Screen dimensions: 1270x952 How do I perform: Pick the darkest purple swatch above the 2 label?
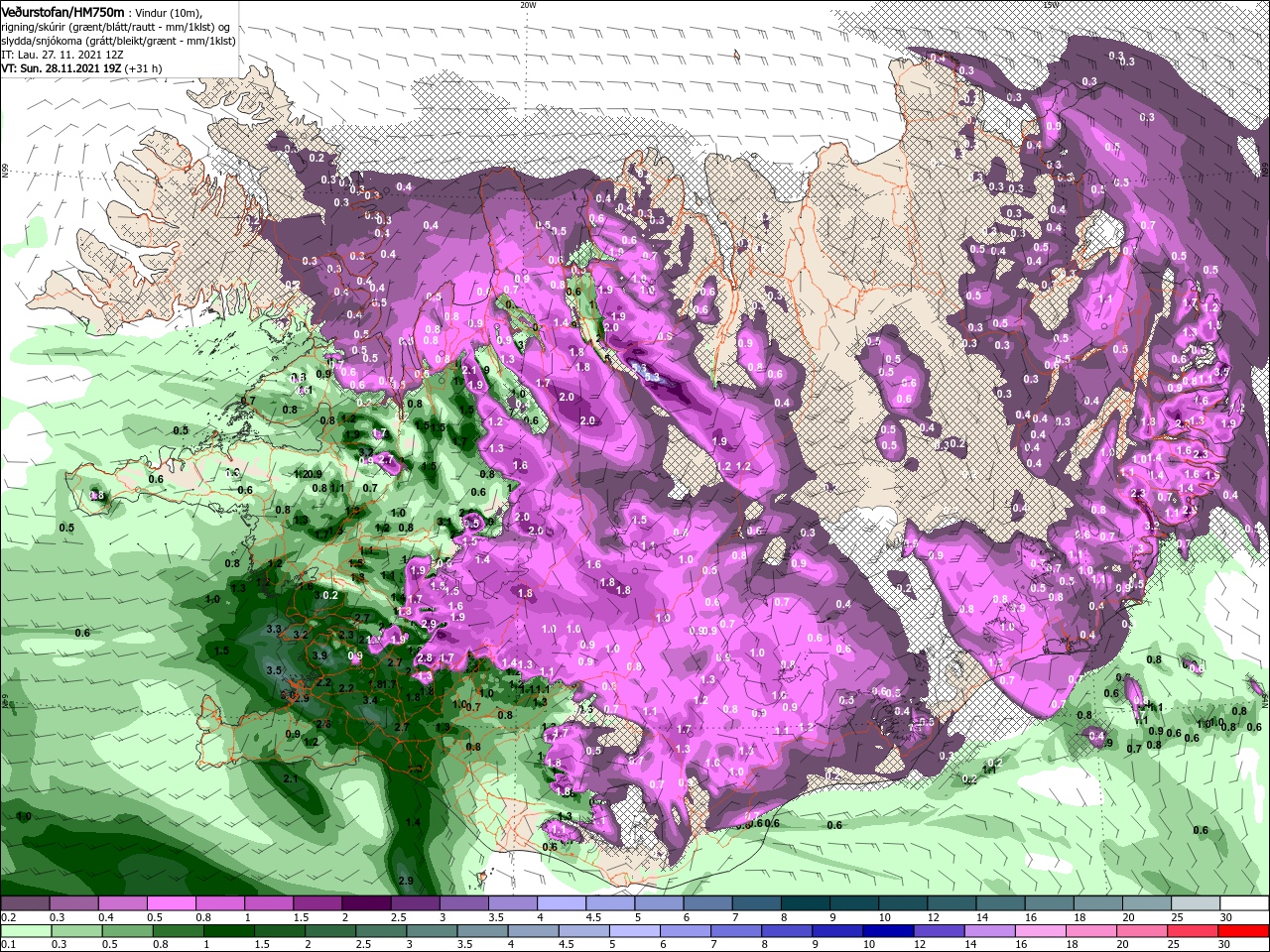coord(365,903)
